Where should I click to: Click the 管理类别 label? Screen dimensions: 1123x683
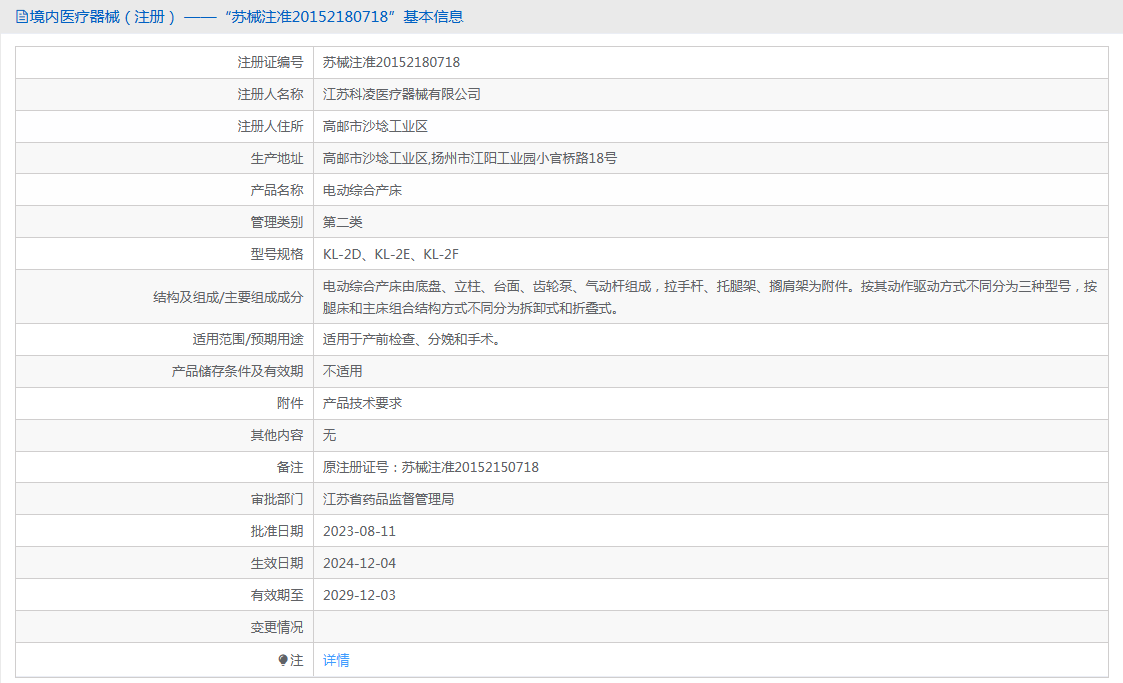(276, 222)
